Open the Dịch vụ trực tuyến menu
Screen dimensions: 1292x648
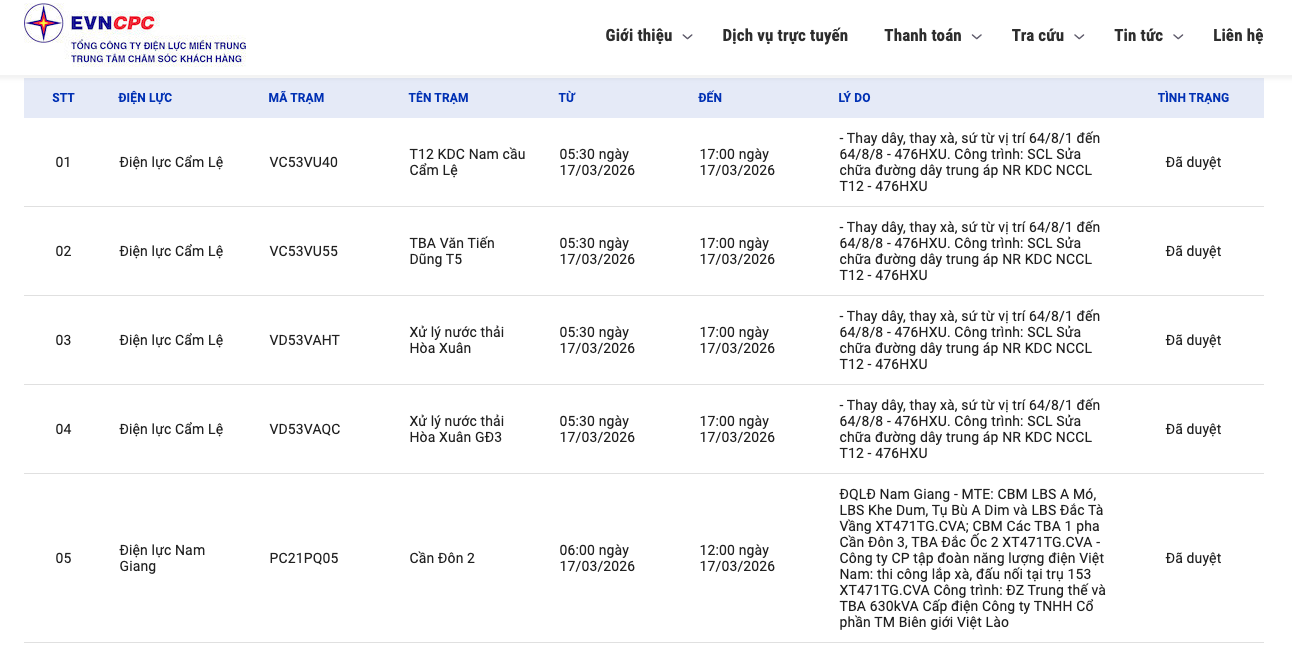[785, 36]
